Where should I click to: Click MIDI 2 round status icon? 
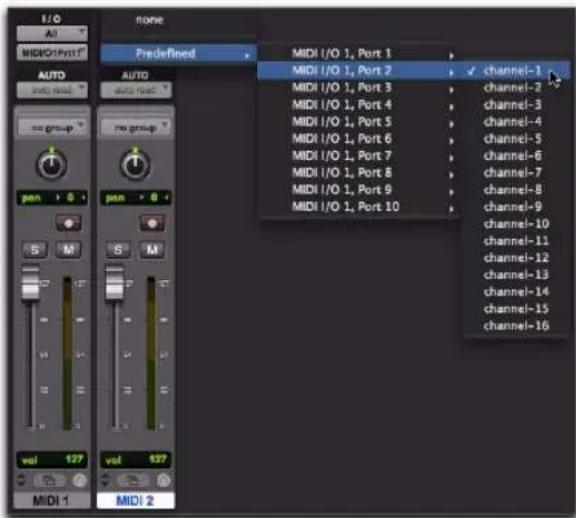pyautogui.click(x=164, y=480)
